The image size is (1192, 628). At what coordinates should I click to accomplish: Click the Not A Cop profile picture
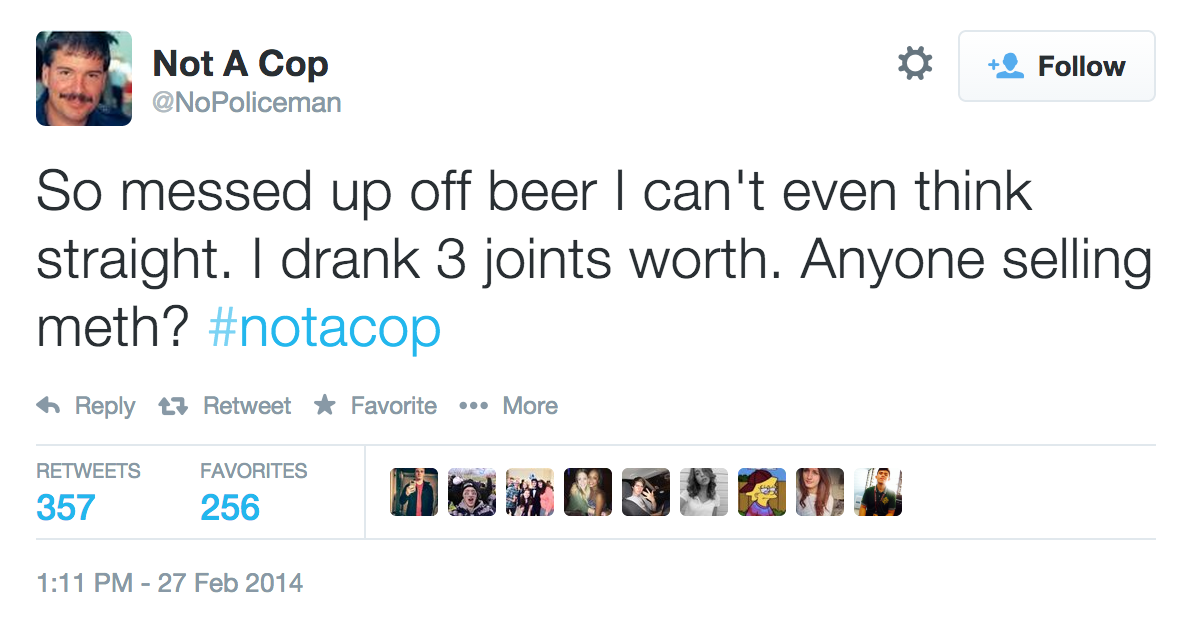pos(84,78)
